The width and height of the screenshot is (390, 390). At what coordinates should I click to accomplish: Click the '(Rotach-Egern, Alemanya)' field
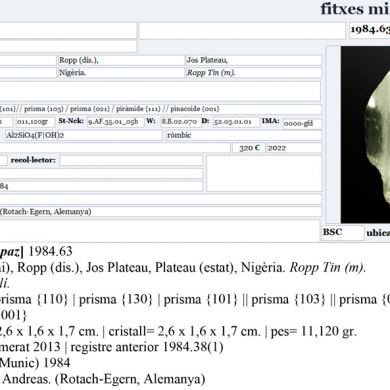click(161, 212)
